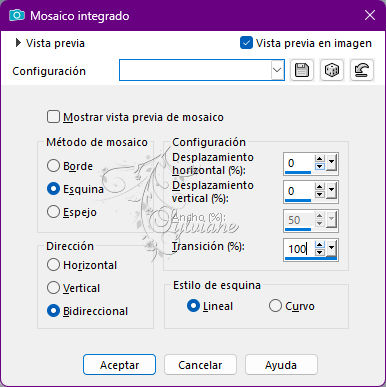Click the save preset floppy disk icon
This screenshot has width=386, height=387.
(302, 70)
